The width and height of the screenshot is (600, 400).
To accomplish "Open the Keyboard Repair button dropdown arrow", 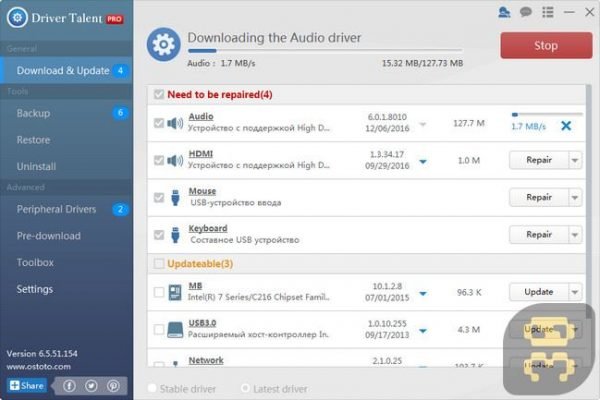I will pos(575,235).
